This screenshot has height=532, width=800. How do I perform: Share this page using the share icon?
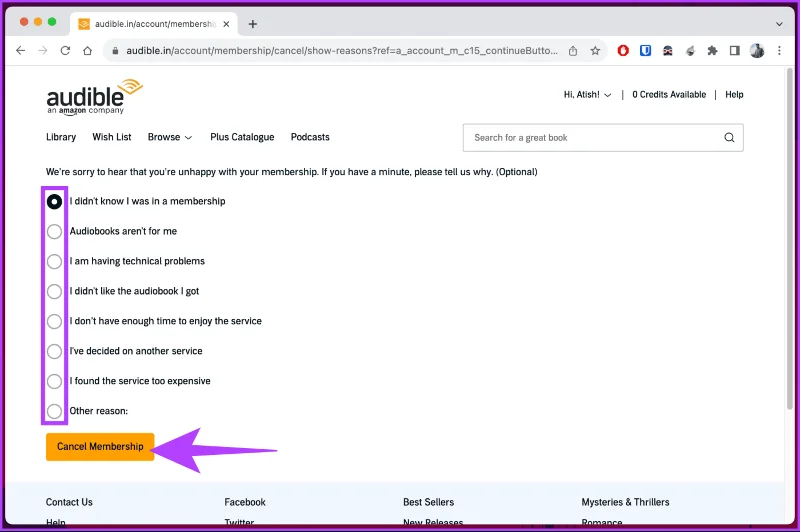[x=573, y=50]
